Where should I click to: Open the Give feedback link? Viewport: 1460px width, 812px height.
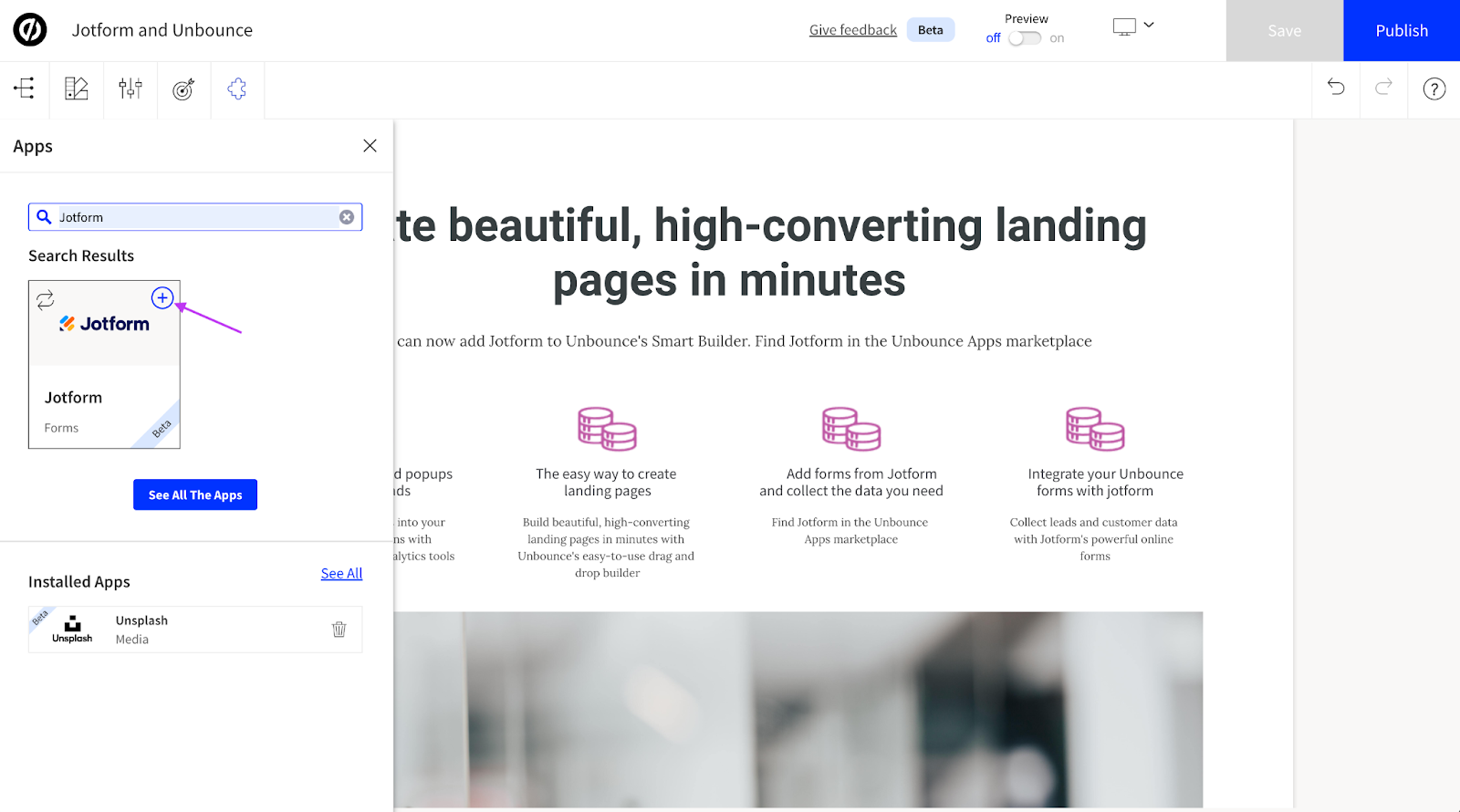(x=852, y=30)
